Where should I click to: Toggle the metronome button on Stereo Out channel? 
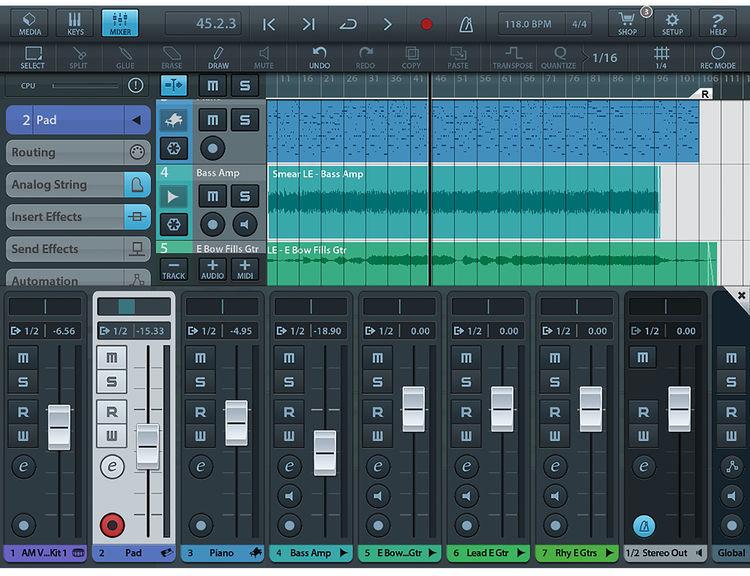click(644, 526)
